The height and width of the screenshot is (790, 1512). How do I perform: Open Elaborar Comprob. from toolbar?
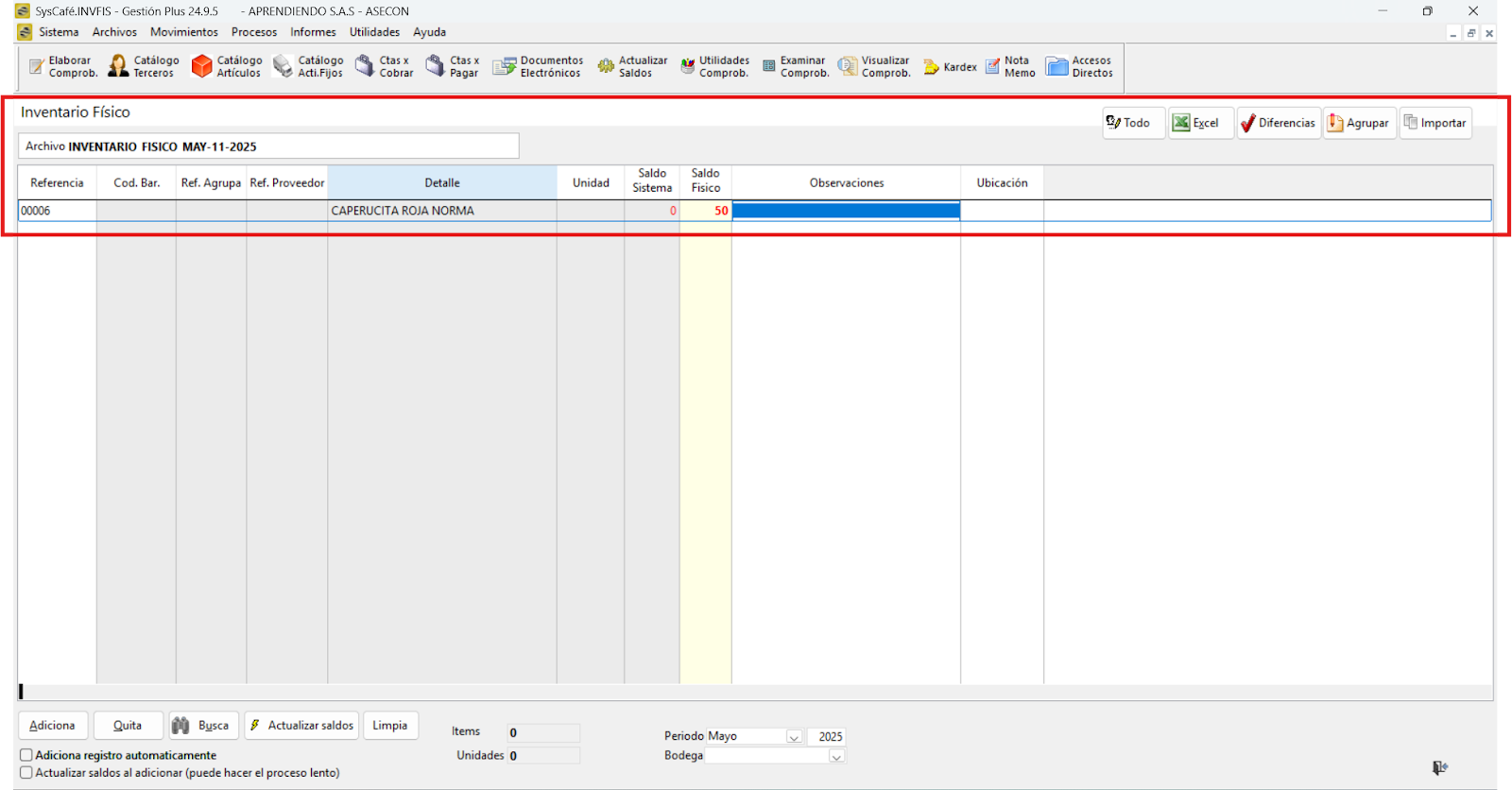[x=62, y=66]
